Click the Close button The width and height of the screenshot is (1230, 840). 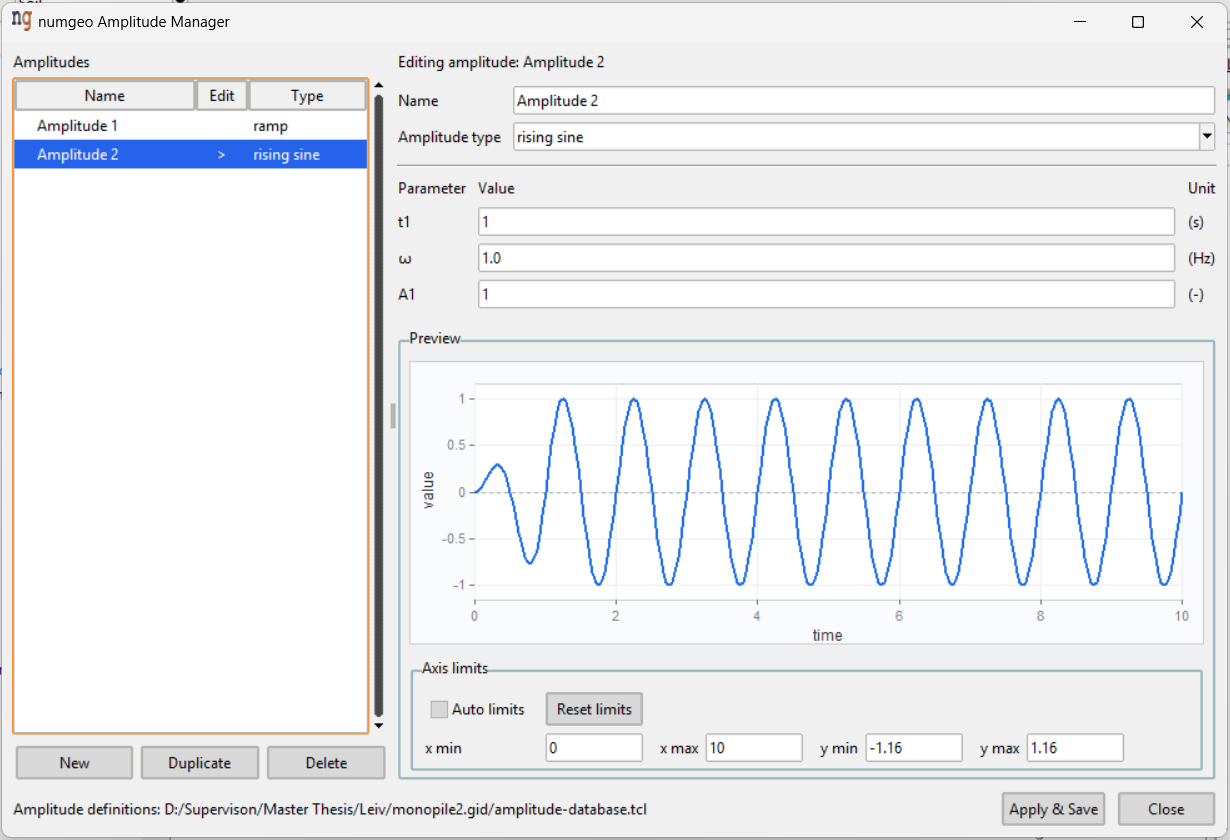tap(1166, 809)
